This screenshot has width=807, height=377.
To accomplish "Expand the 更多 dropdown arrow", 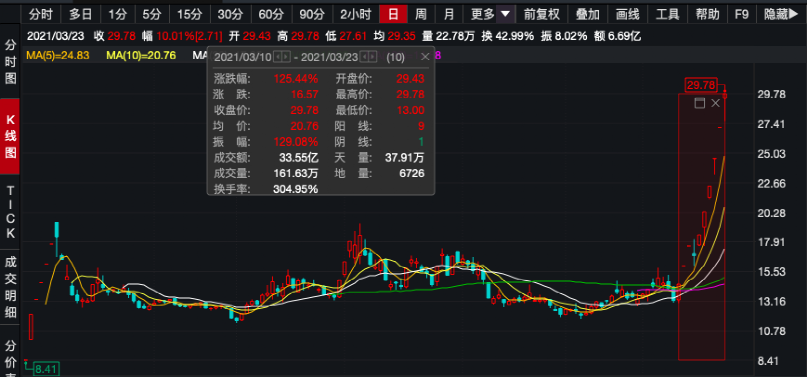I will [x=506, y=14].
